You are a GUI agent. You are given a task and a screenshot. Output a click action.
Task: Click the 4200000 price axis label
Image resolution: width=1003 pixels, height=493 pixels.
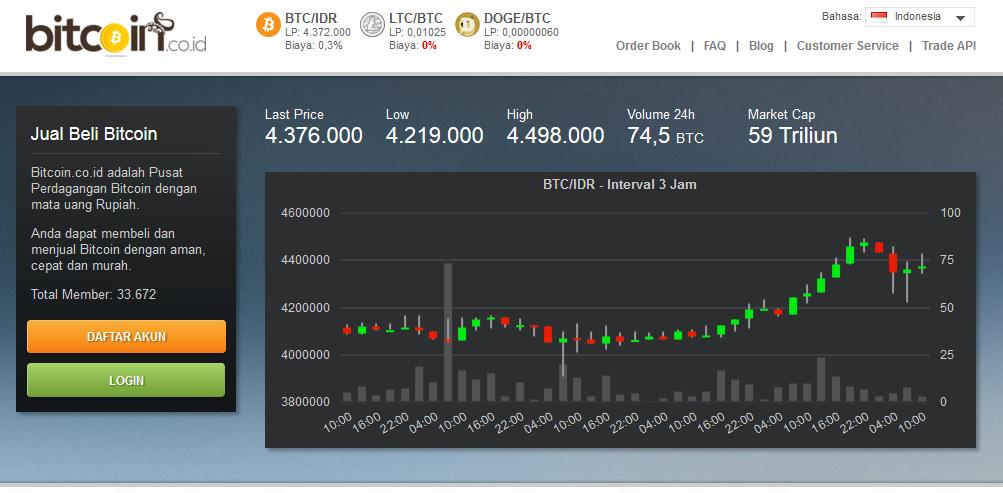(305, 308)
